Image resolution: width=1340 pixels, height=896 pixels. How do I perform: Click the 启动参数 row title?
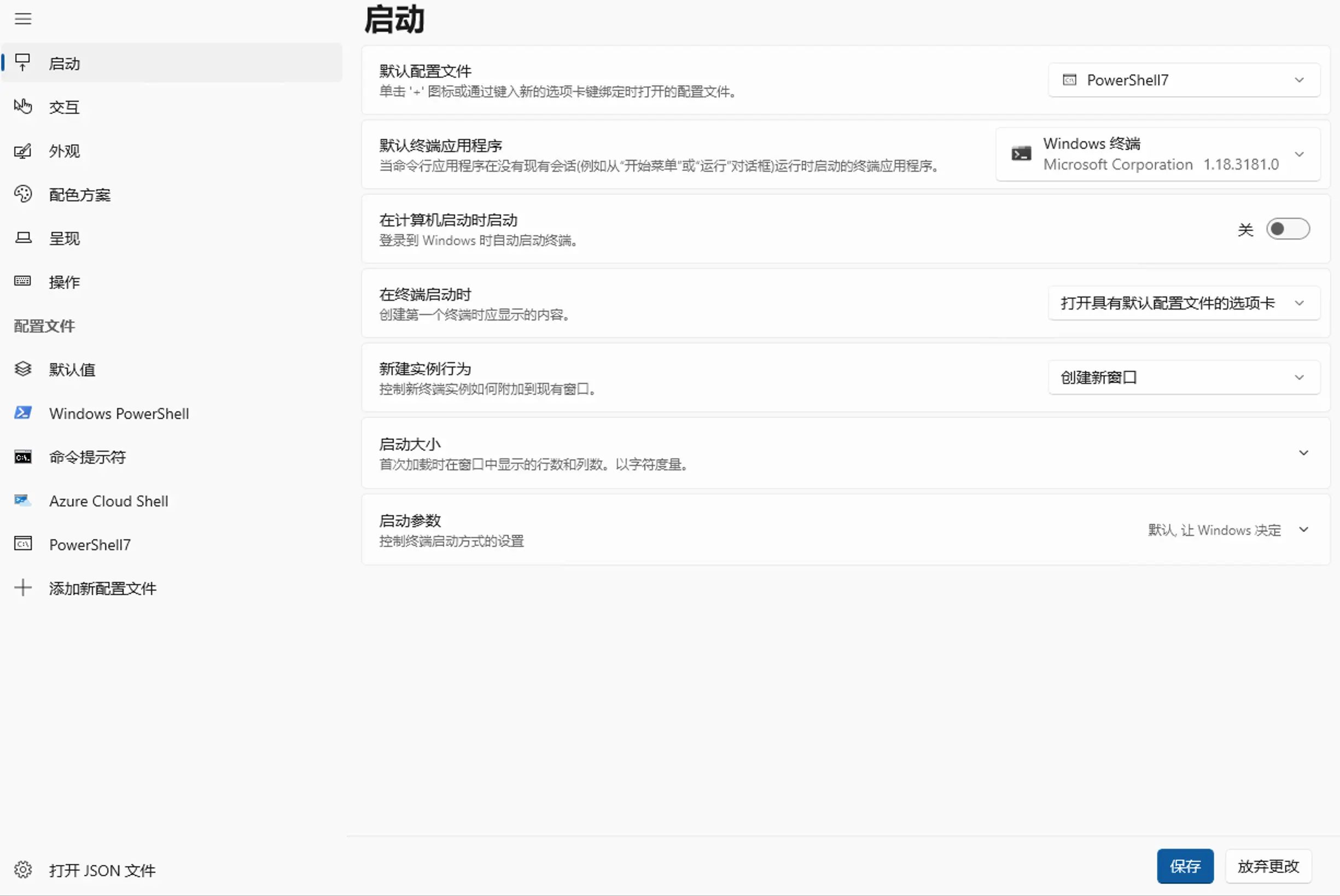click(410, 521)
